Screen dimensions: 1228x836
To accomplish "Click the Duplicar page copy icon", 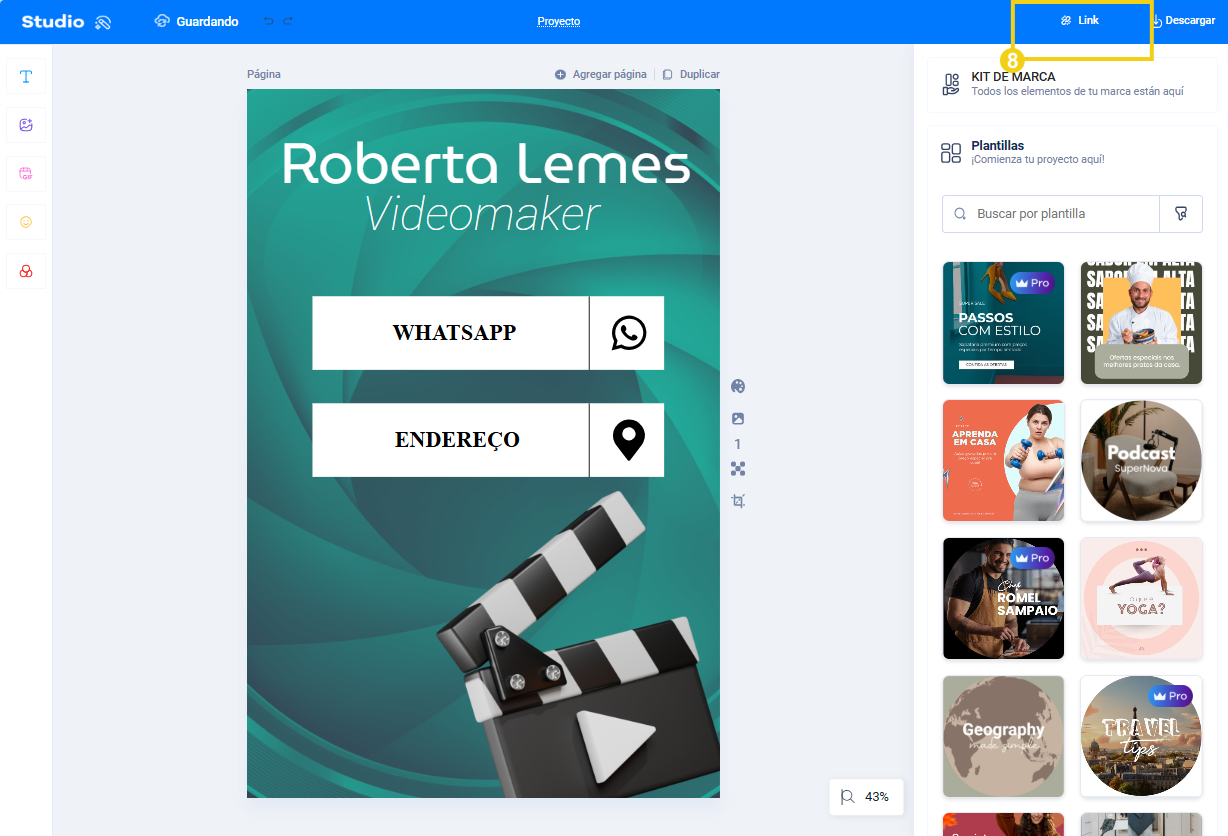I will 668,74.
